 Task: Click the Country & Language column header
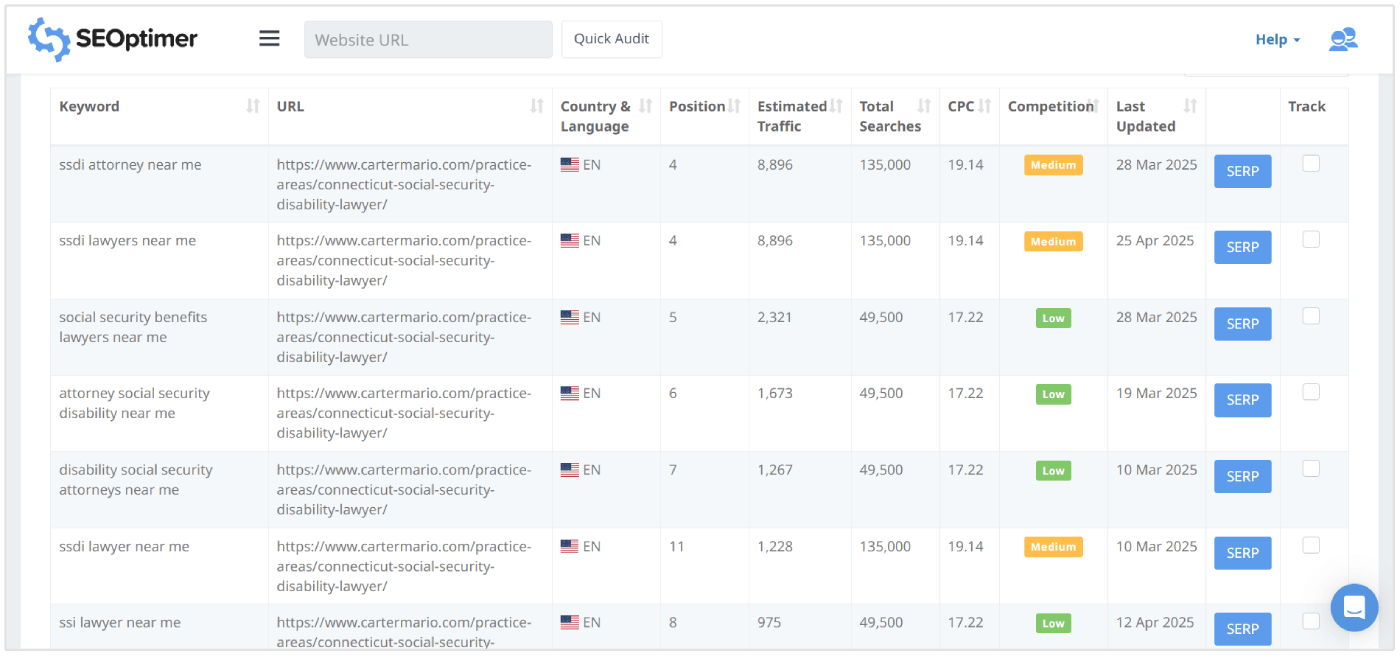tap(596, 116)
